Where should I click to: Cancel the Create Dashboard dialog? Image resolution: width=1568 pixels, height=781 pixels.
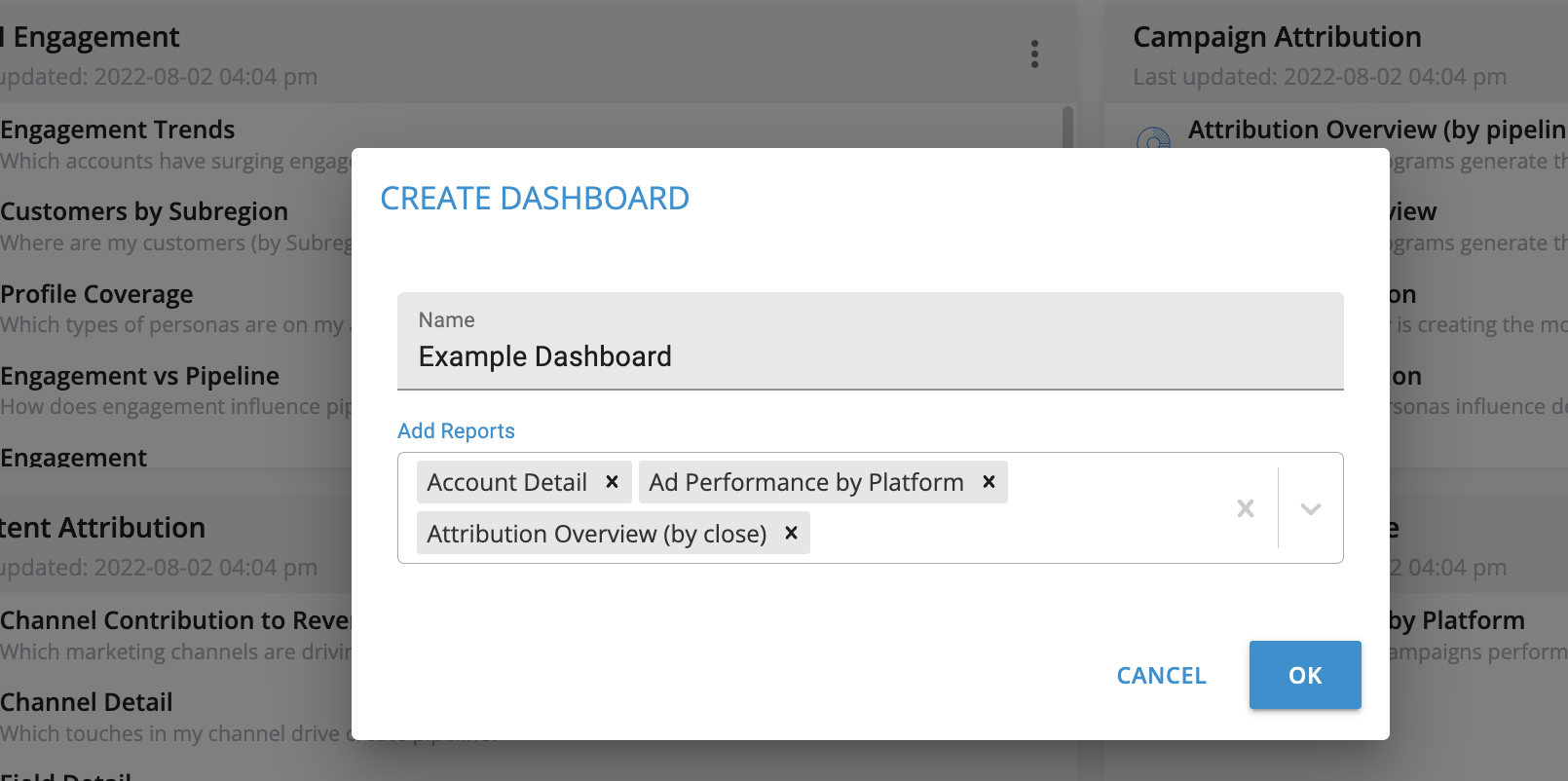click(x=1161, y=675)
